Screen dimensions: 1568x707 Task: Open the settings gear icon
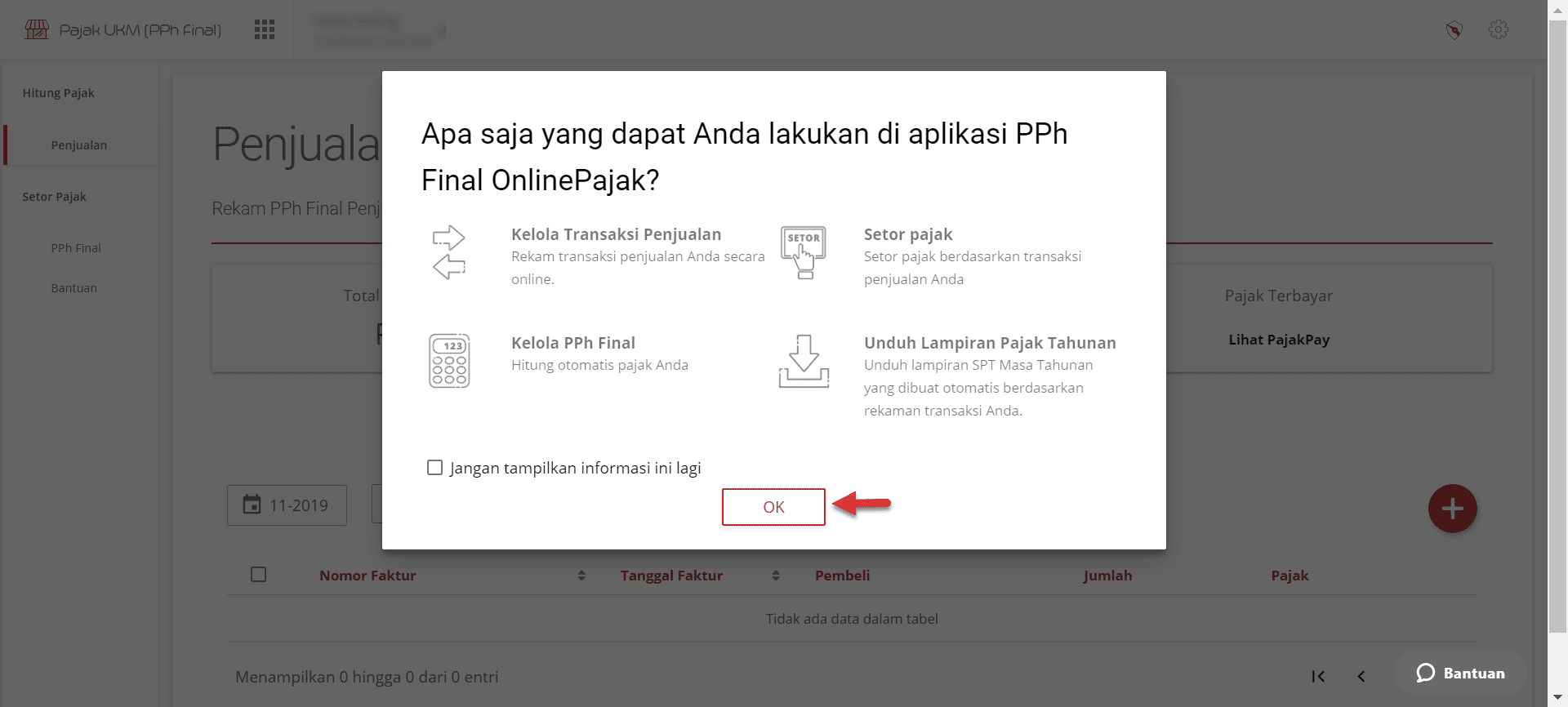(x=1499, y=30)
